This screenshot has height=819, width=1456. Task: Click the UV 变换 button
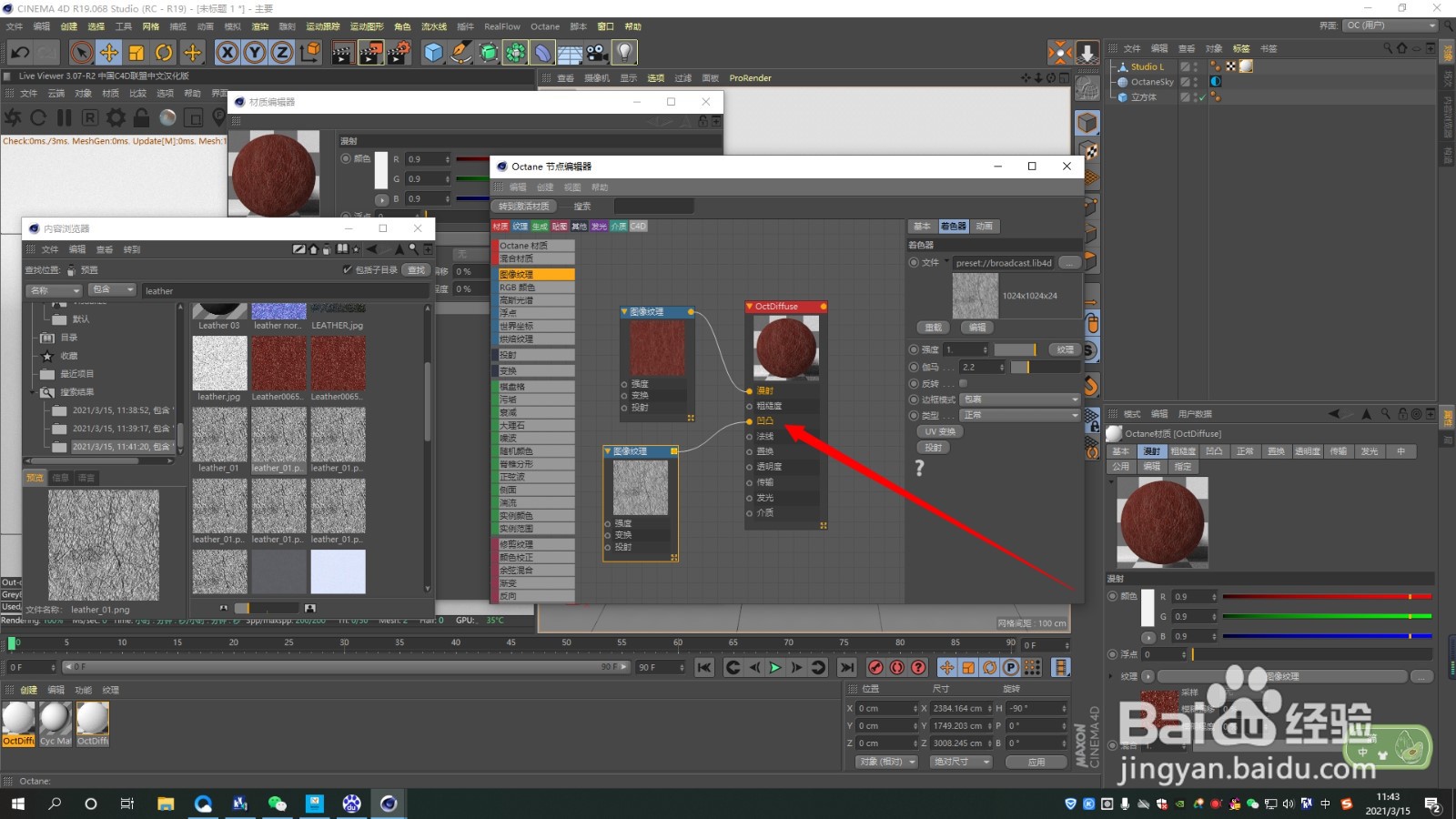(940, 431)
